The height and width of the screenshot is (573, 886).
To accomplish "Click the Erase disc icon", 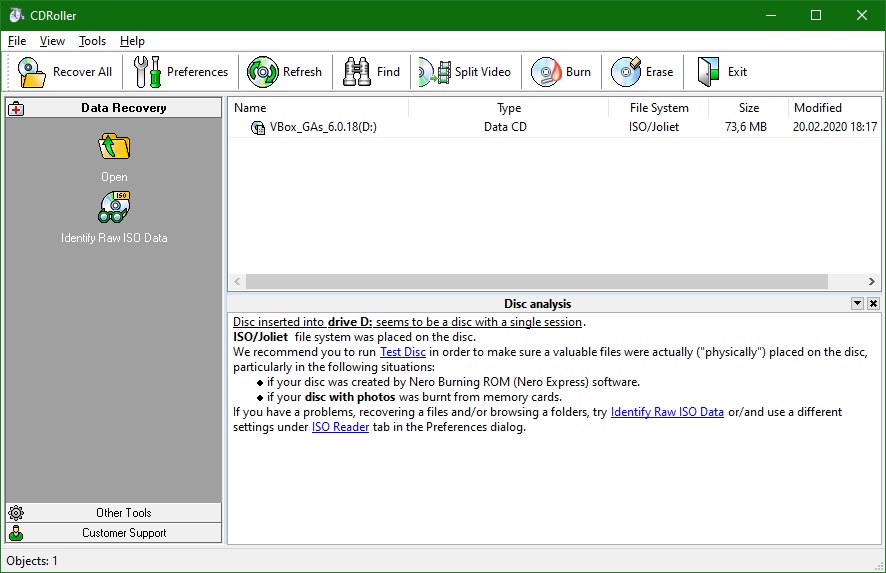I will [x=626, y=72].
